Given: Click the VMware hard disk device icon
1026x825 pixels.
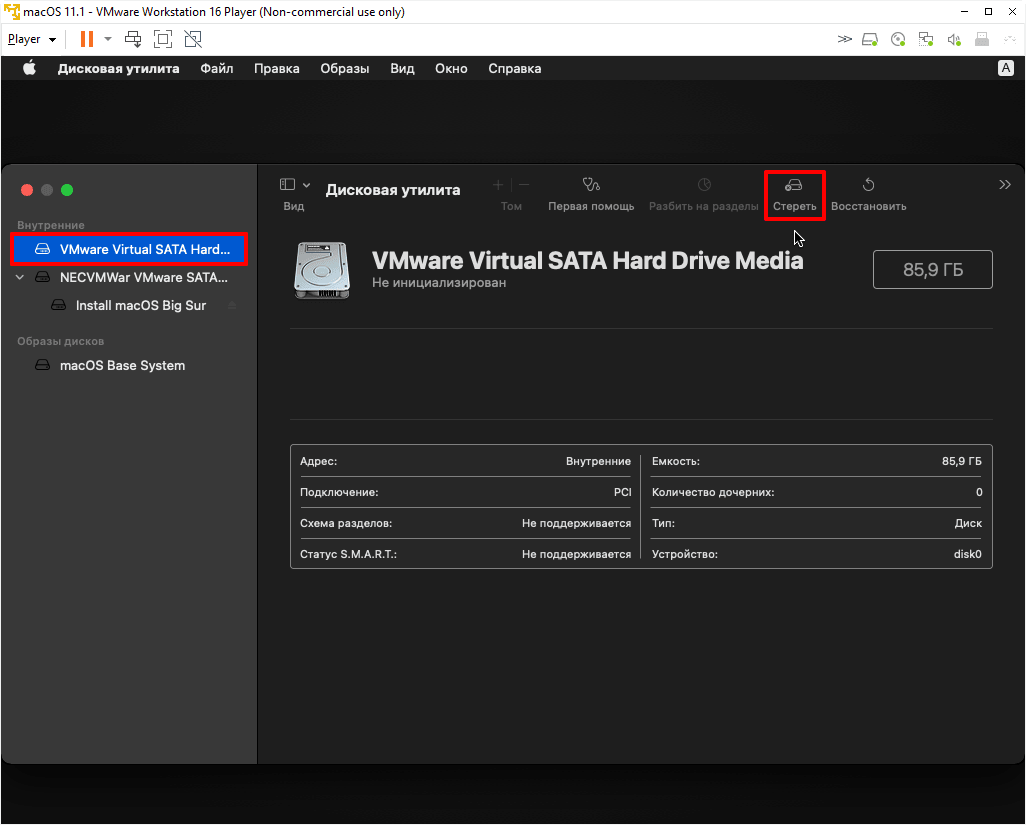Looking at the screenshot, I should point(870,39).
